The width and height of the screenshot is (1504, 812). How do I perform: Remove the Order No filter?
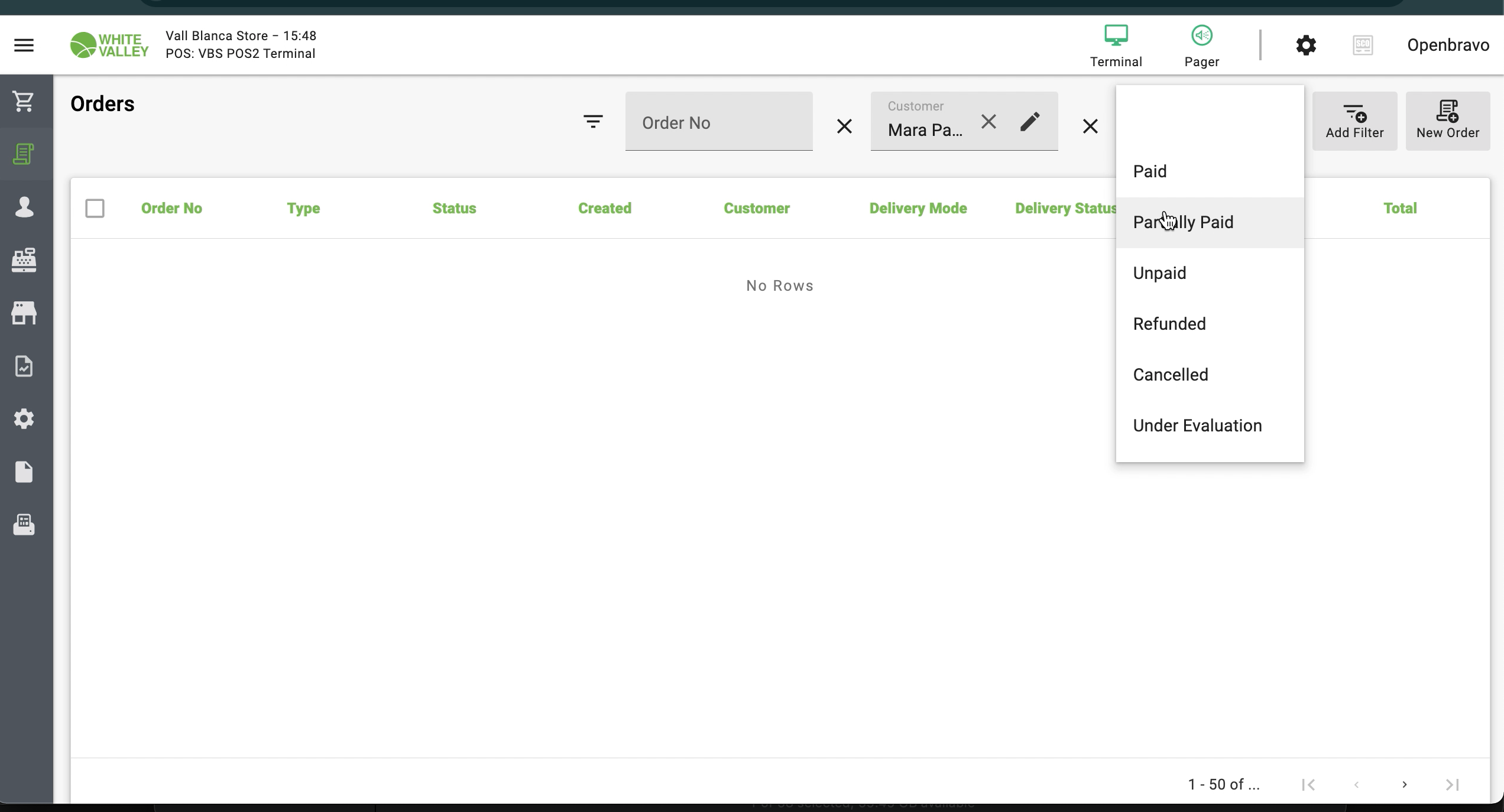[844, 126]
